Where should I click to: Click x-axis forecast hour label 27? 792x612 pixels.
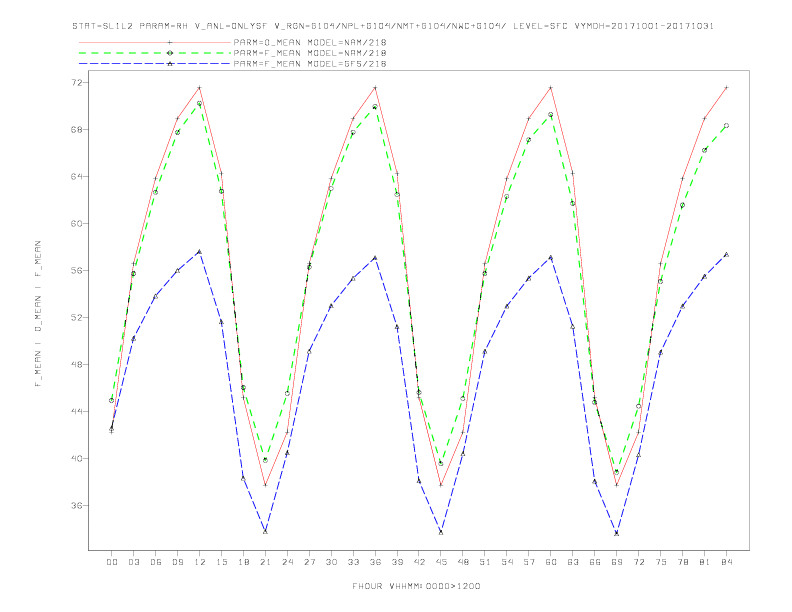(x=309, y=562)
